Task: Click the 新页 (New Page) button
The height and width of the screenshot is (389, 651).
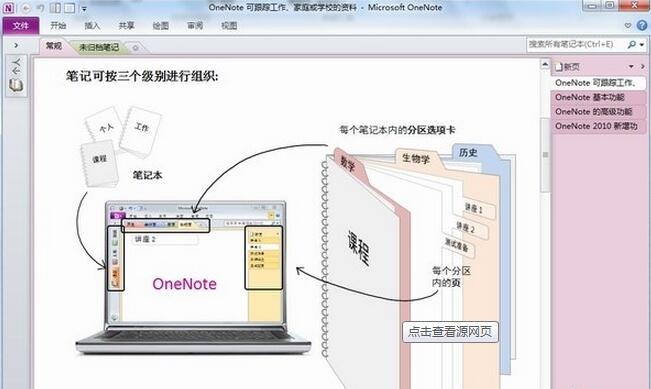Action: click(568, 66)
